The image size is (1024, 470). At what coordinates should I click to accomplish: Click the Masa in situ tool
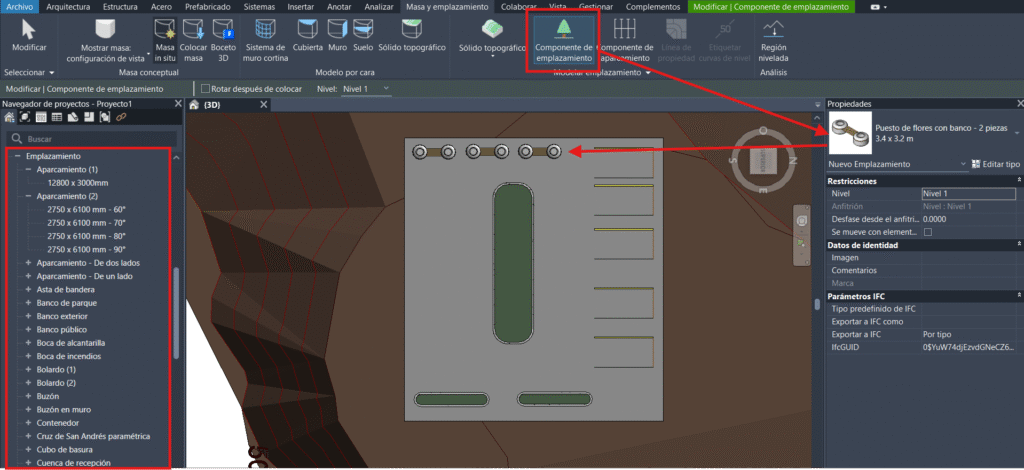[165, 40]
